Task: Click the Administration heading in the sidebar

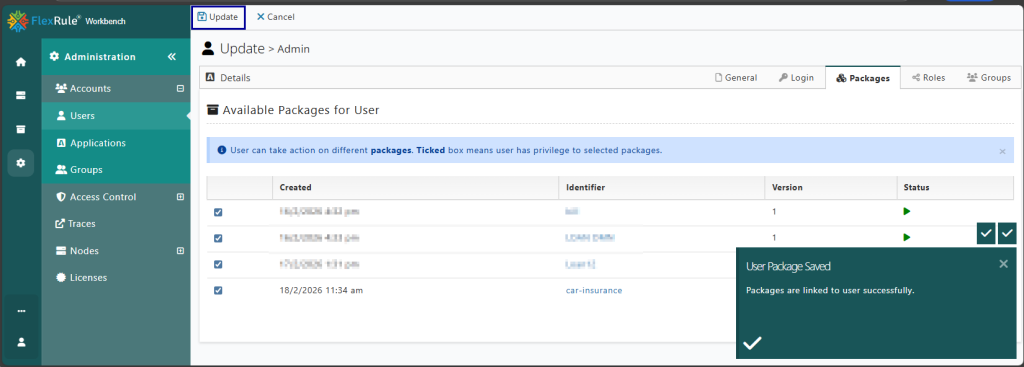Action: coord(100,57)
